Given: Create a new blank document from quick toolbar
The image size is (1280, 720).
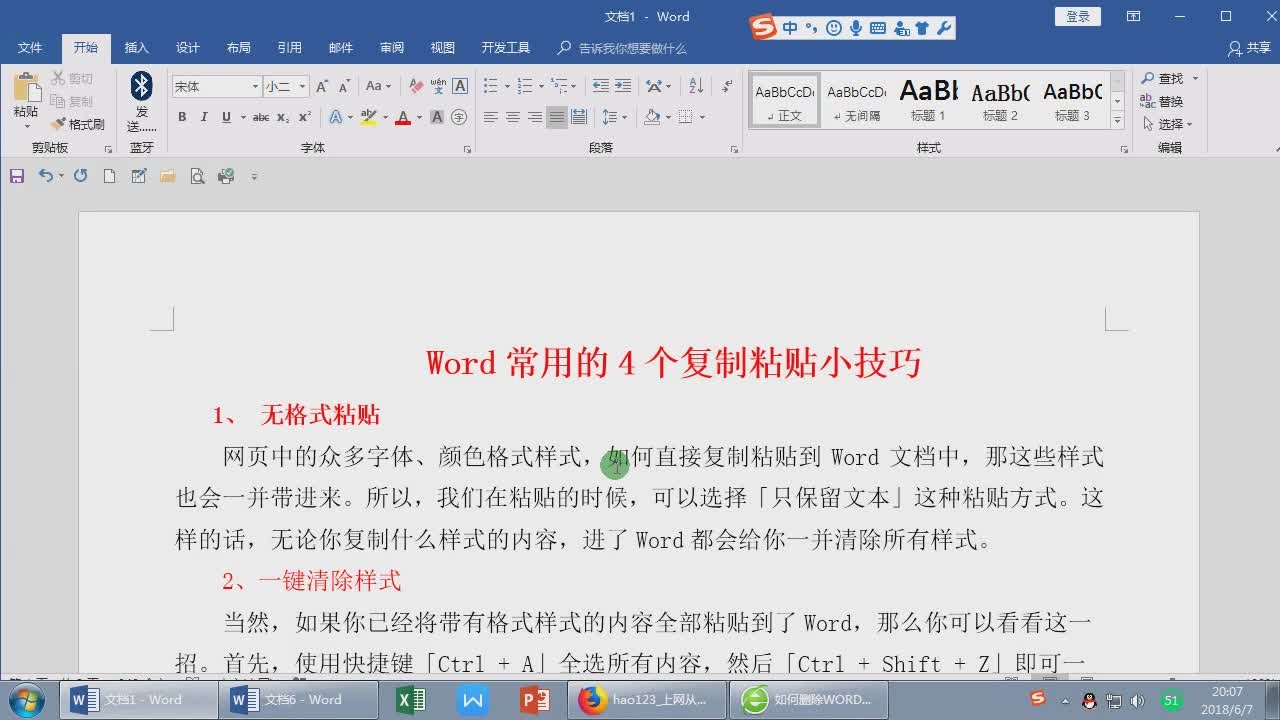Looking at the screenshot, I should click(x=110, y=176).
